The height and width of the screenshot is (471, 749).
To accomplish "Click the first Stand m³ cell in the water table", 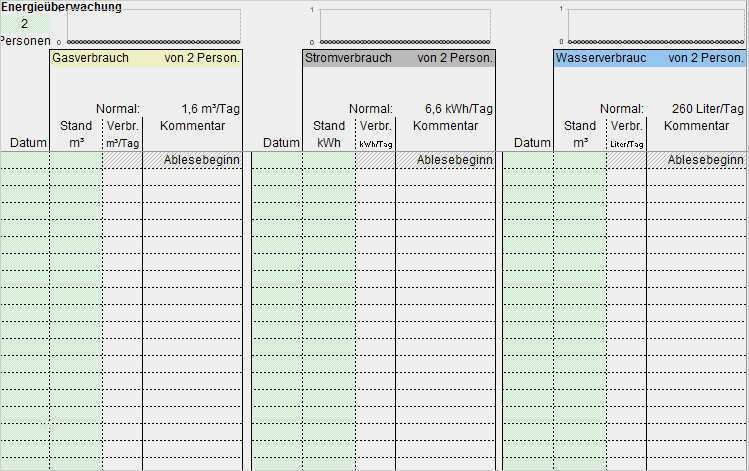I will coord(580,160).
